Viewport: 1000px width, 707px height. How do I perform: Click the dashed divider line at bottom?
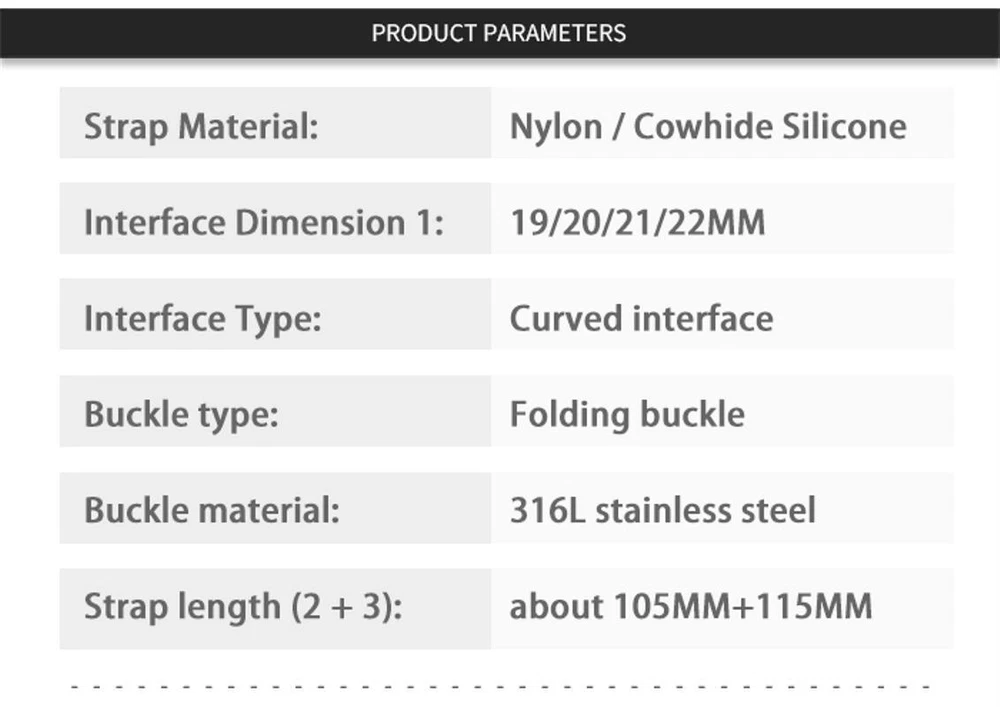click(500, 687)
